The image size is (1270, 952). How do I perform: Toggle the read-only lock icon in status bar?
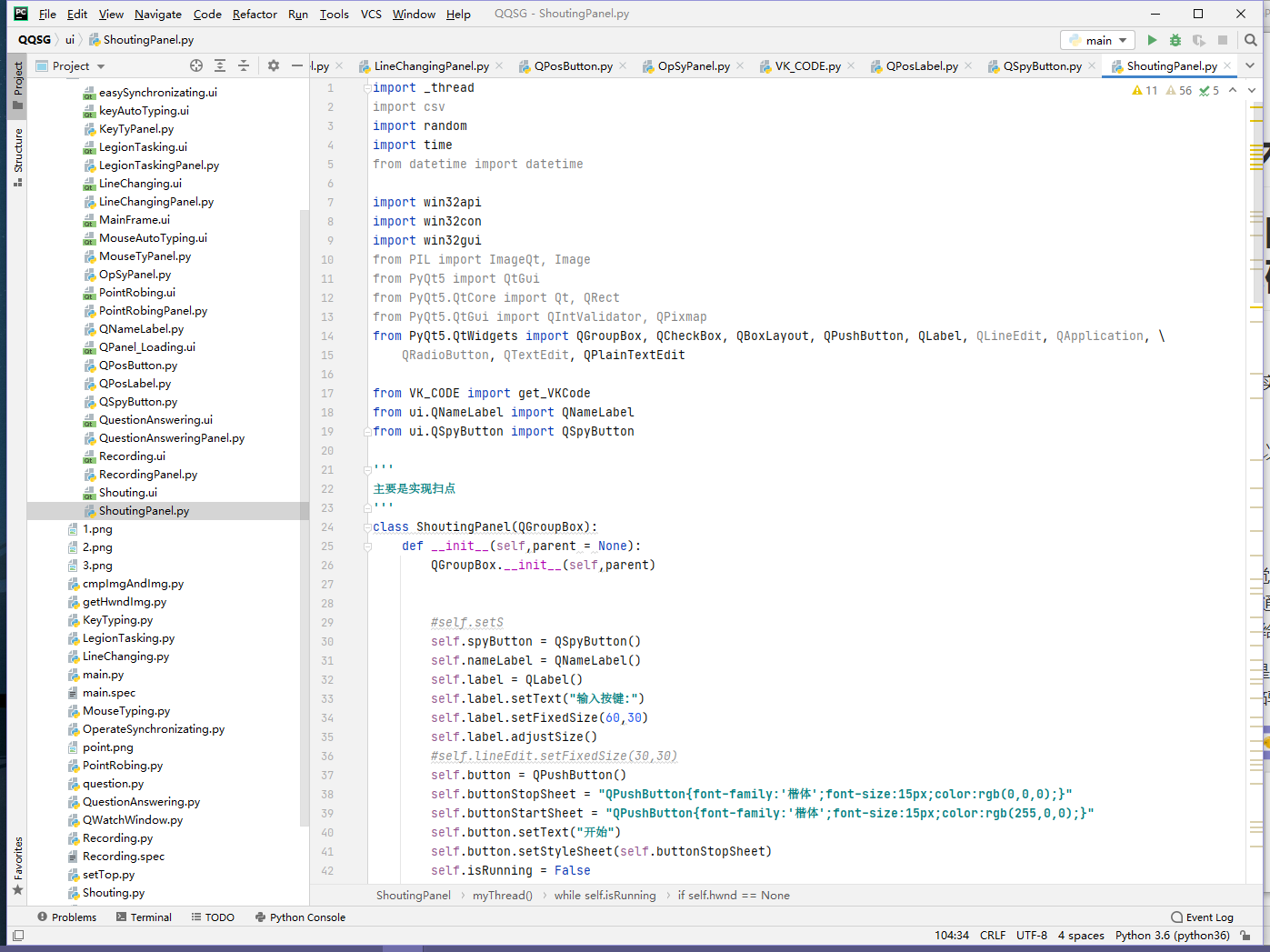coord(1245,935)
